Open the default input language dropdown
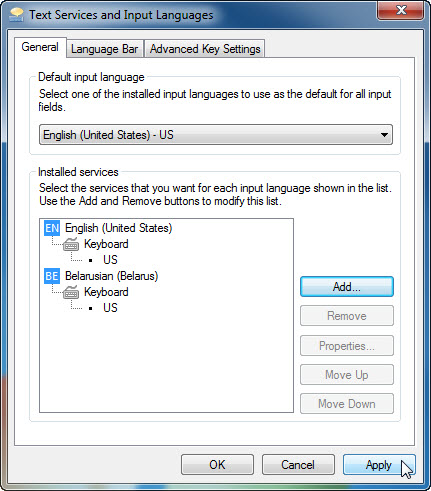The image size is (431, 491). pos(216,135)
